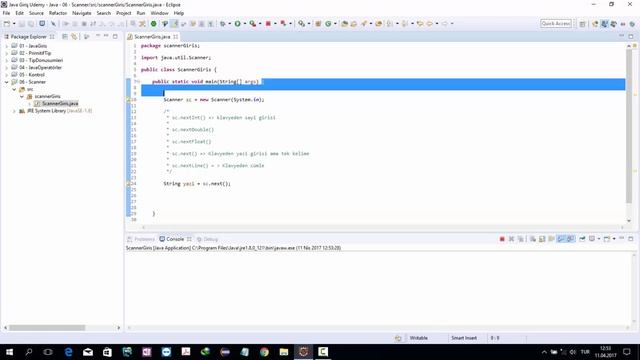
Task: Click the Clear Console icon
Action: pos(533,239)
